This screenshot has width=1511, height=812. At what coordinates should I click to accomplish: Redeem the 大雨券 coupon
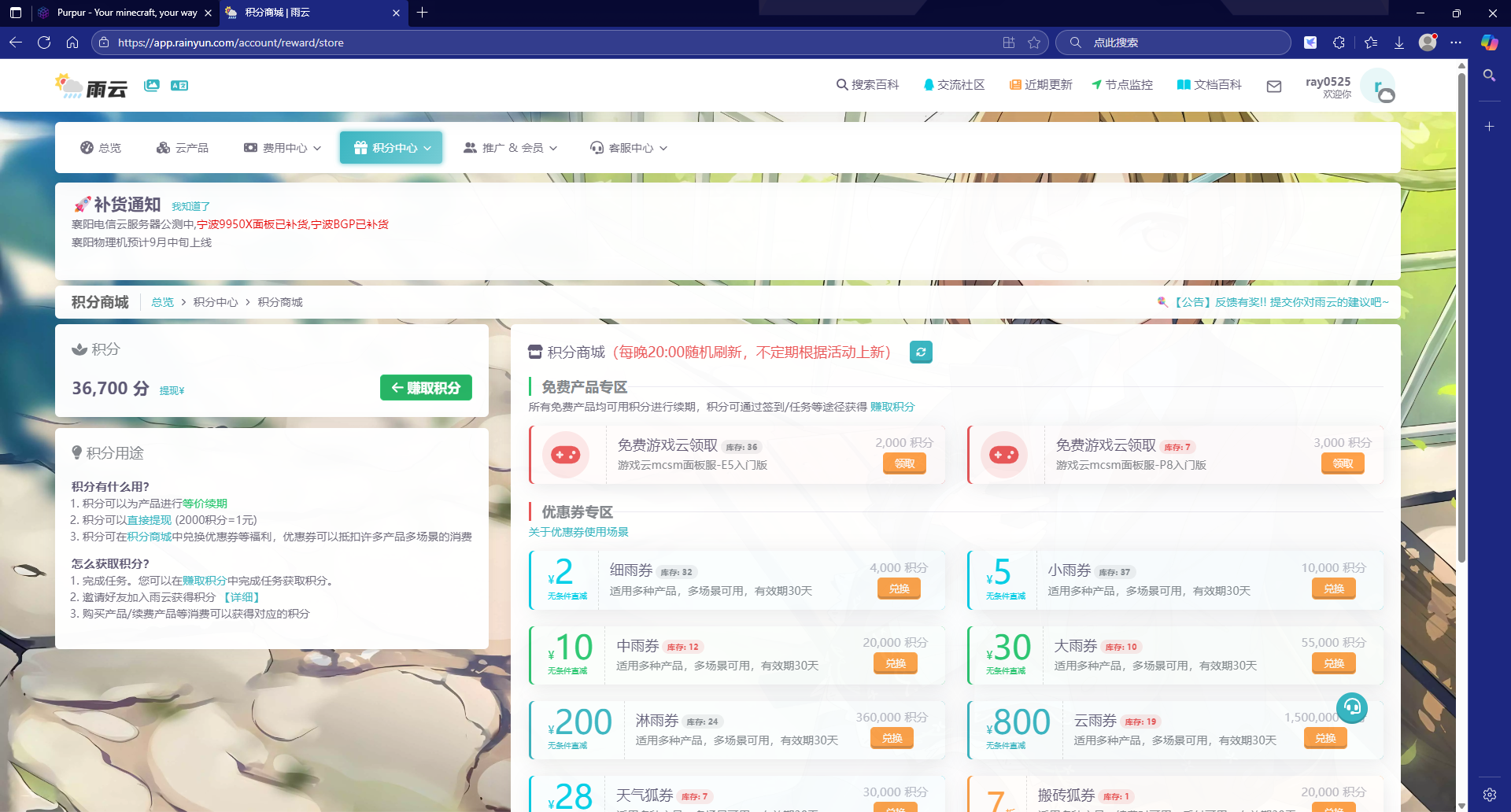[1334, 663]
